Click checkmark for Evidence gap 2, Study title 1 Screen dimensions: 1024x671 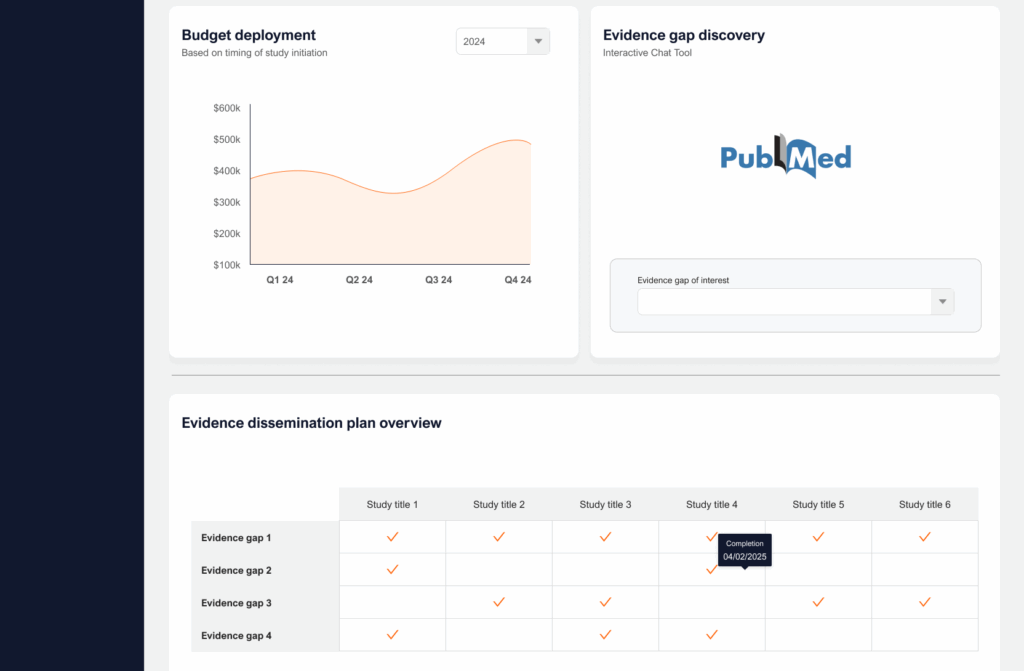tap(393, 569)
